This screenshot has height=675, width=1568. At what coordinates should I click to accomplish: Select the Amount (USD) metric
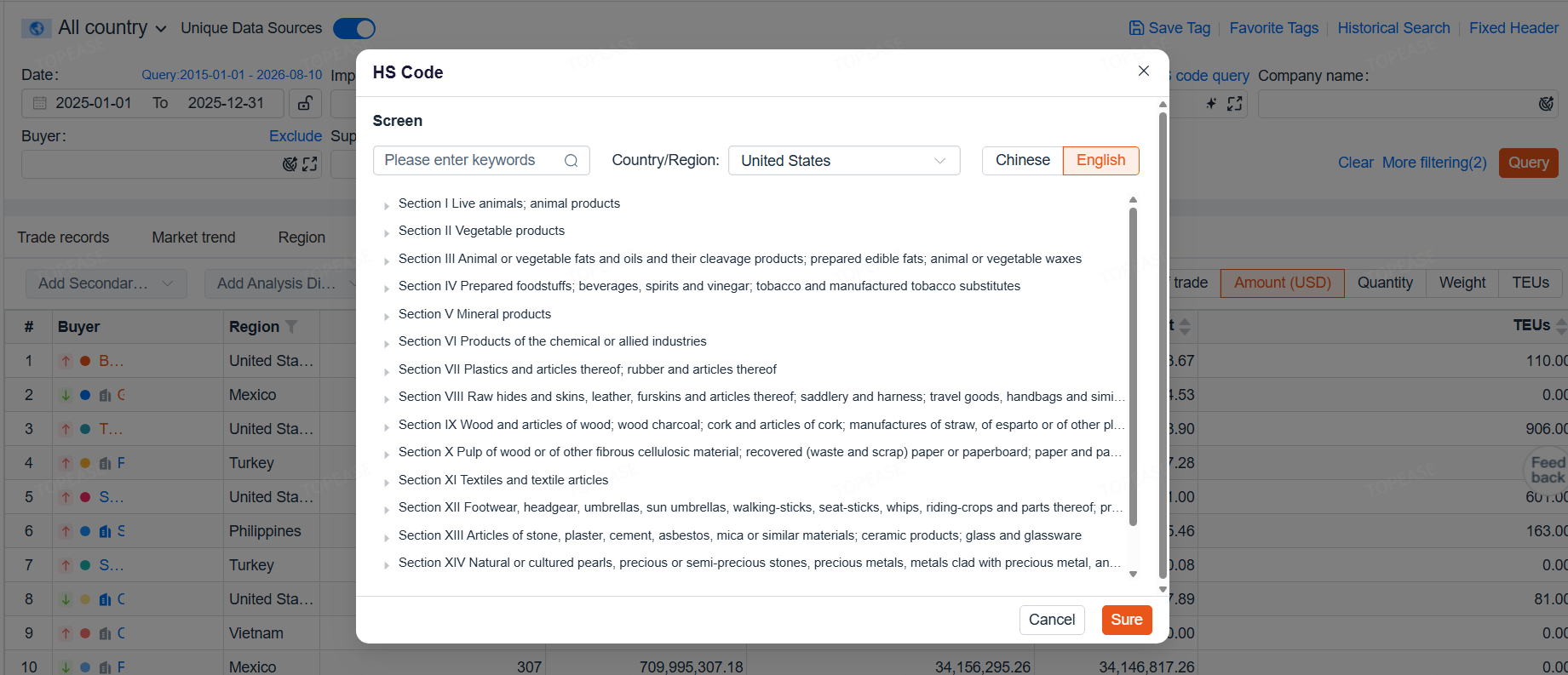tap(1282, 283)
